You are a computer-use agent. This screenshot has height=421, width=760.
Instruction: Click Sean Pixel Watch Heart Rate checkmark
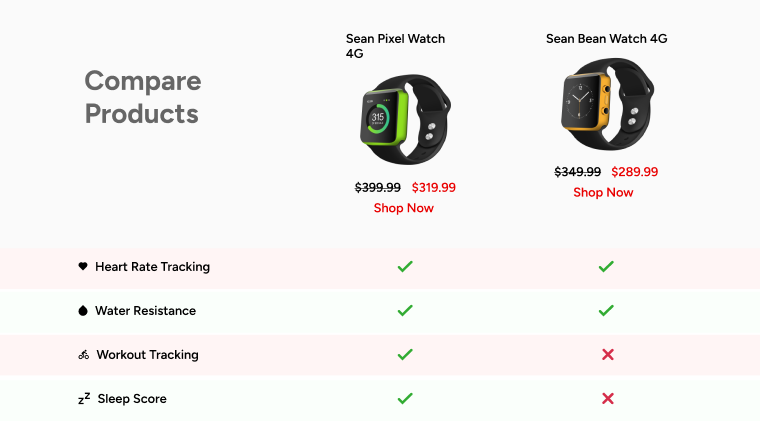(405, 267)
